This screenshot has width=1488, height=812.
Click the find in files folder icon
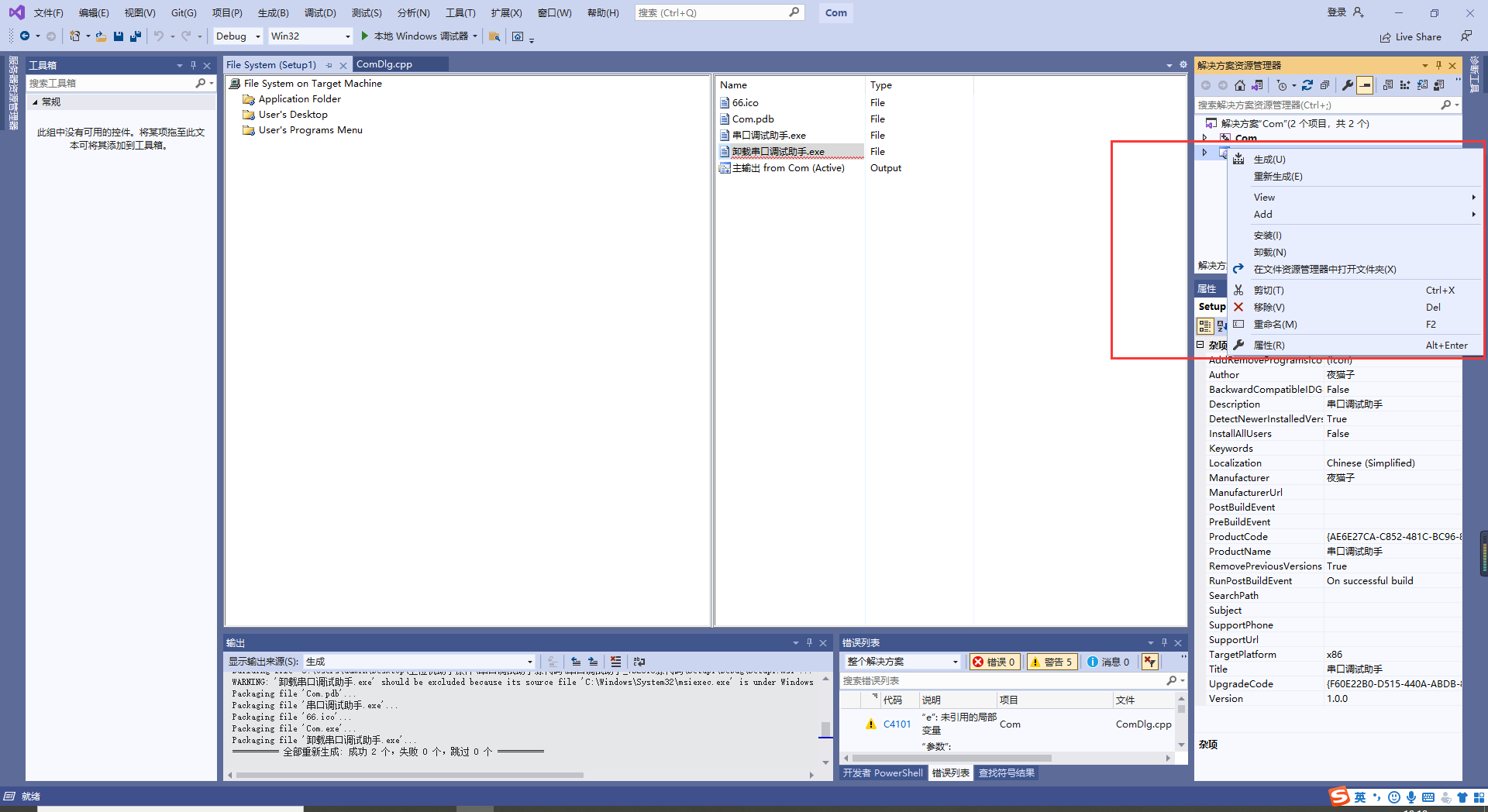pos(494,36)
